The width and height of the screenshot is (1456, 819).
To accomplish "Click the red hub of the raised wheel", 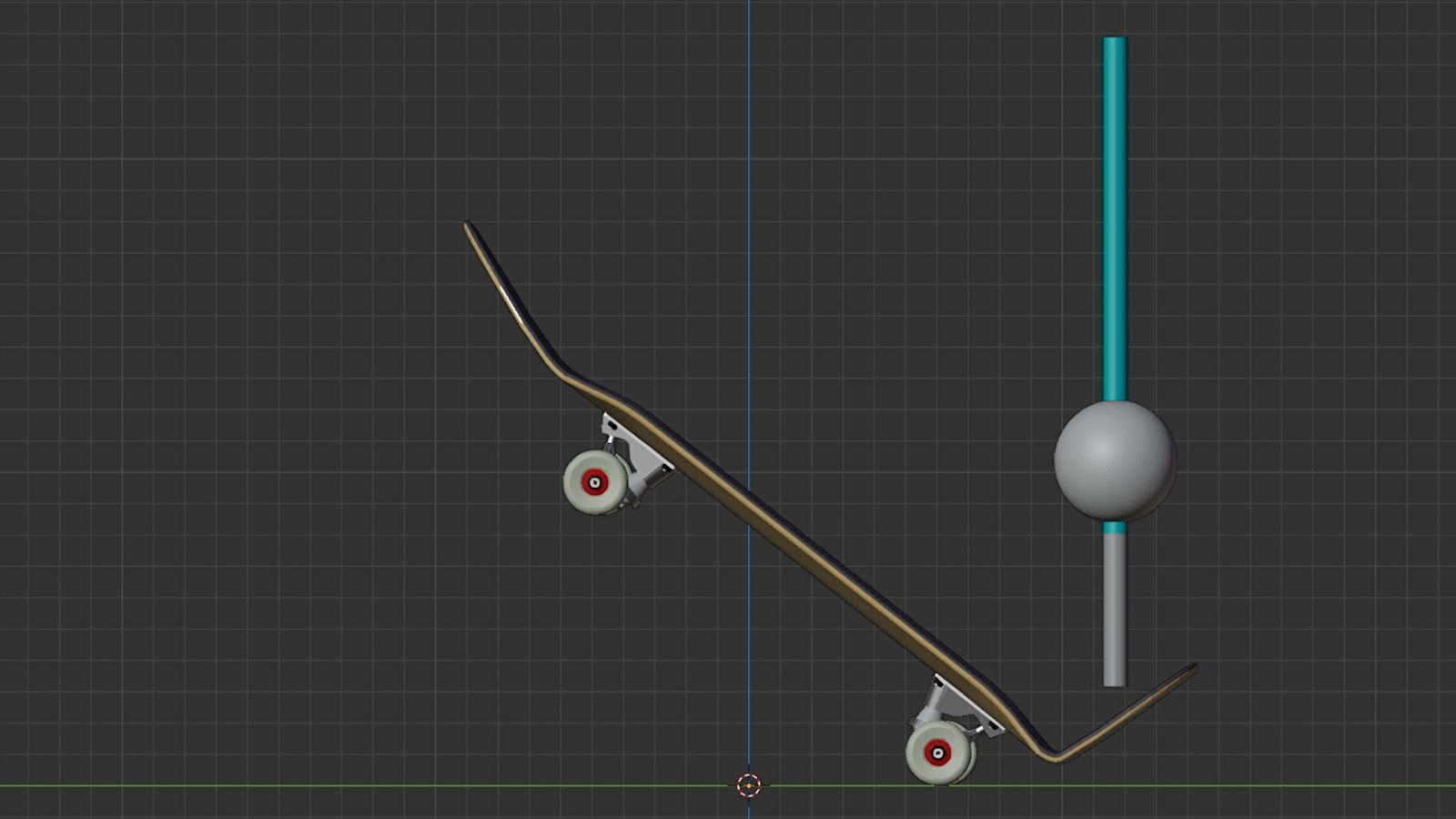I will click(595, 482).
